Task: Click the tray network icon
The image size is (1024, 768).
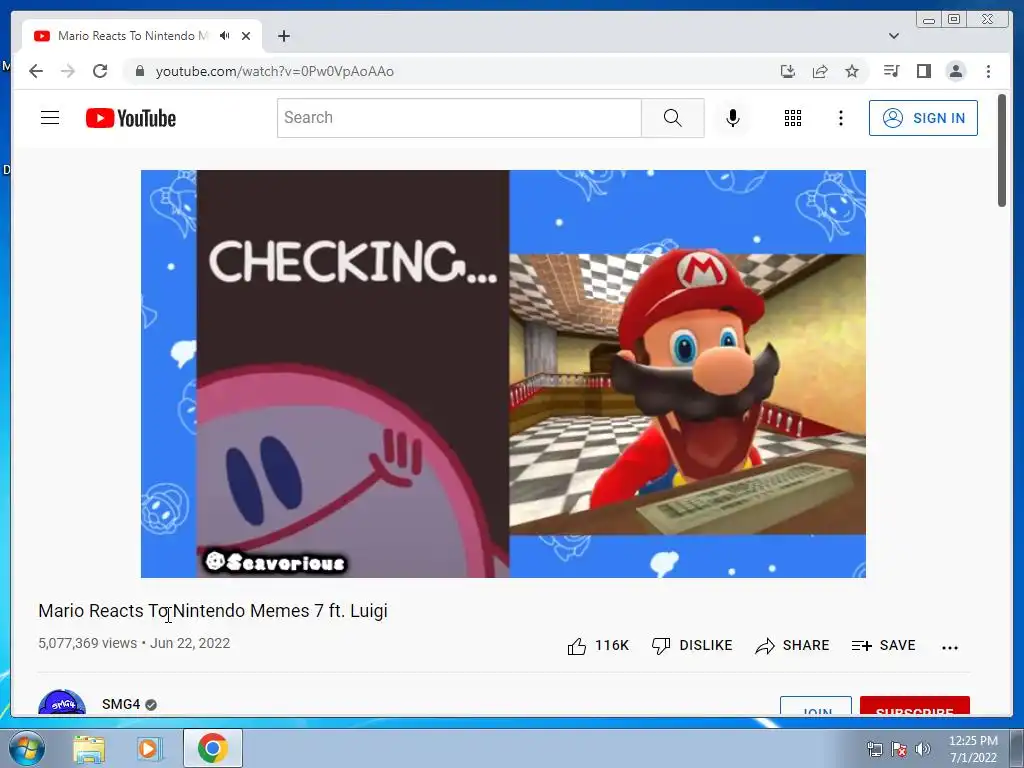Action: pos(874,748)
